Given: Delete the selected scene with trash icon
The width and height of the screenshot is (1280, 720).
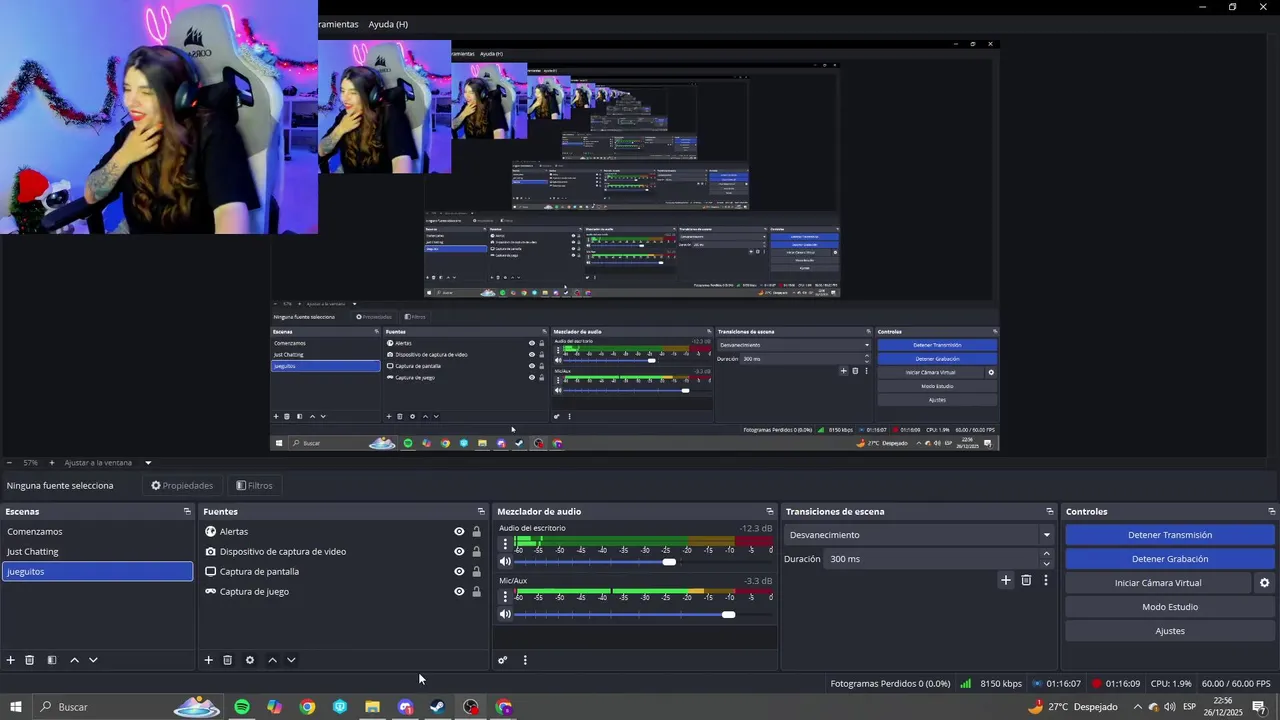Looking at the screenshot, I should pos(30,660).
